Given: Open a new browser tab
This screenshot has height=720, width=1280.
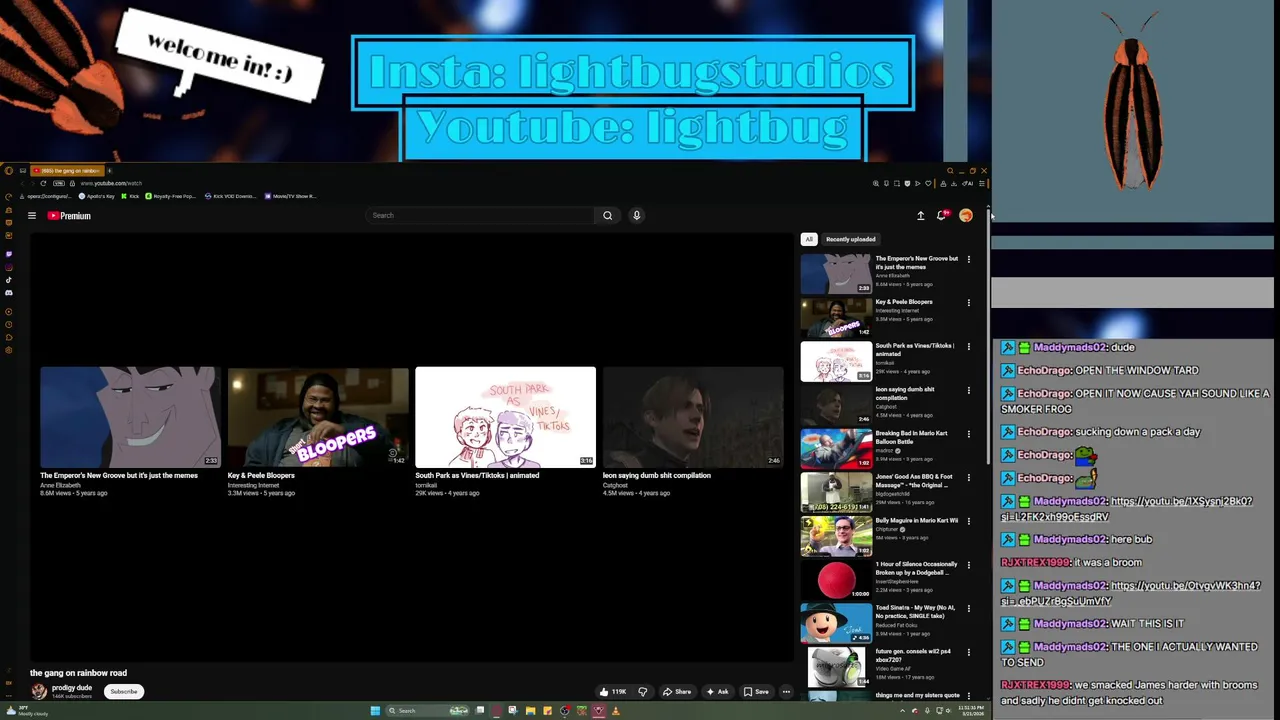Looking at the screenshot, I should (x=110, y=171).
